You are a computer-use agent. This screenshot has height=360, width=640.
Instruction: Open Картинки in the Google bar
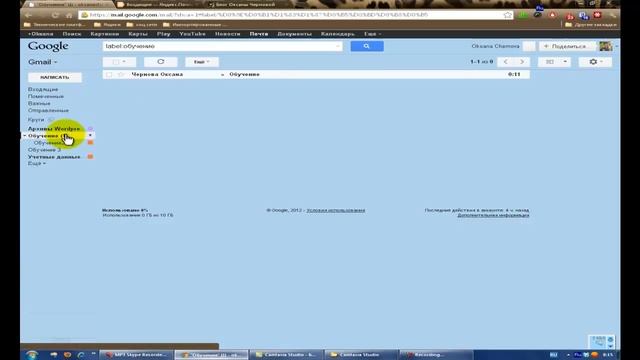point(105,34)
